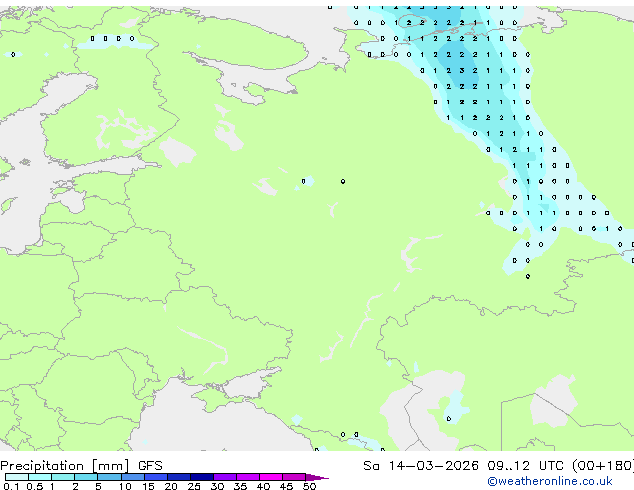This screenshot has width=634, height=490.
Task: Select the 1–2 mm legend color swatch
Action: click(x=63, y=477)
